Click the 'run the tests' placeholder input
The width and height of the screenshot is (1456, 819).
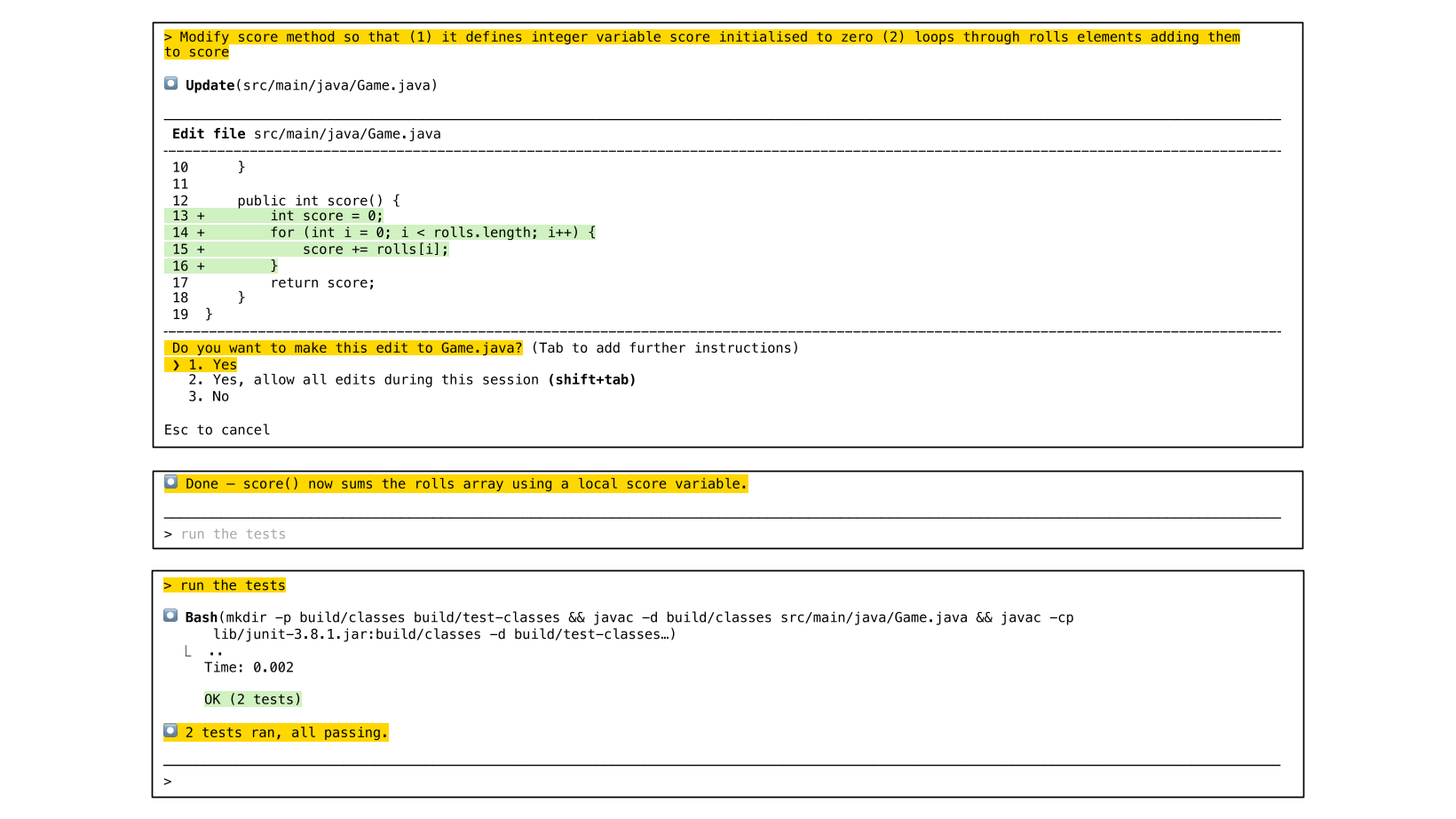233,535
